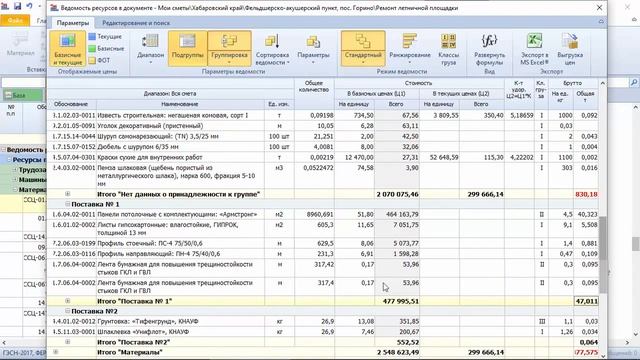Screen dimensions: 640x360
Task: Open dropdown arrow under 'Стандартный'
Action: (363, 62)
